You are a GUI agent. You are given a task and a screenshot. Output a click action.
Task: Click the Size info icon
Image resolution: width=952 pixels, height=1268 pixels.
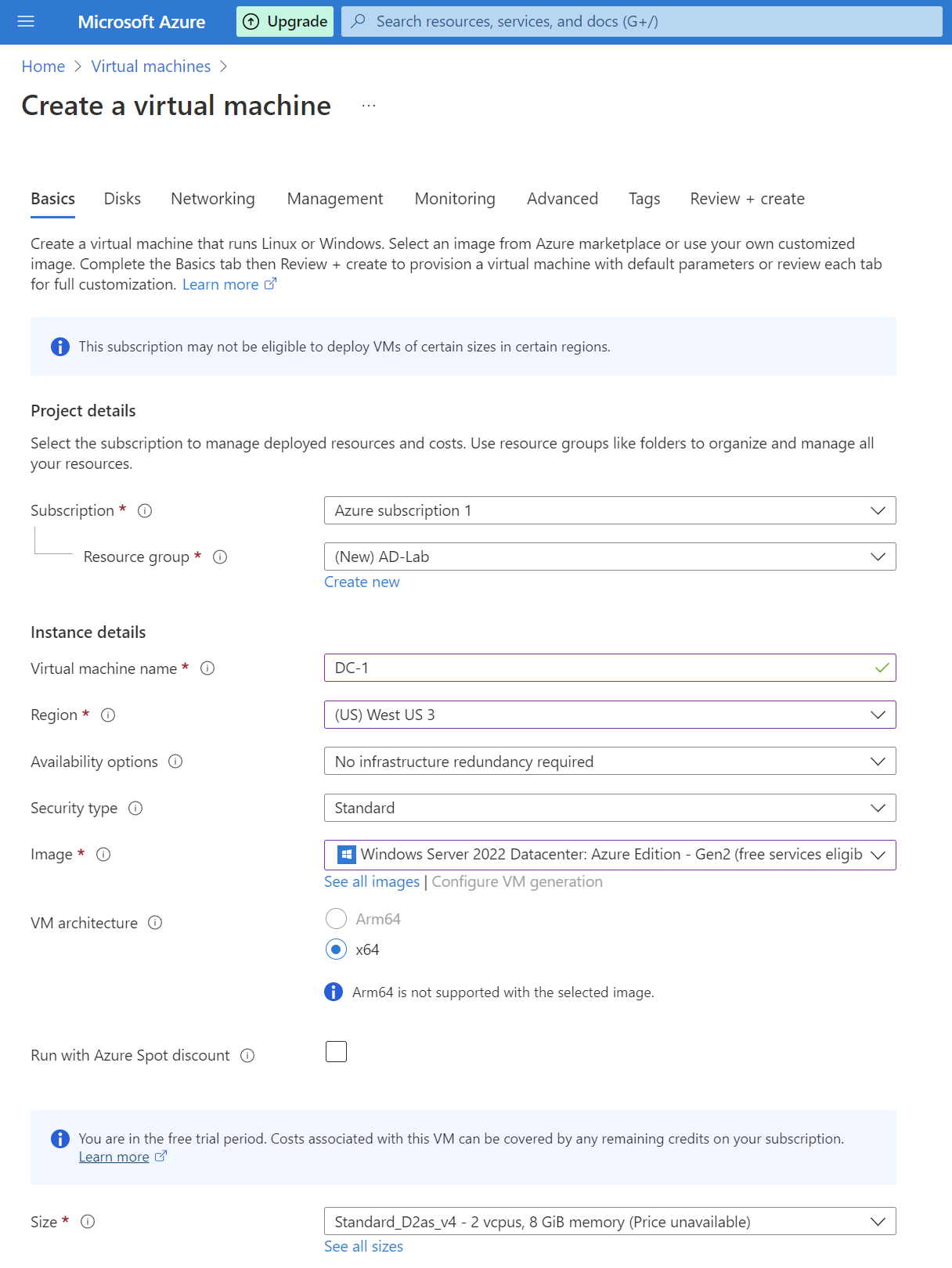coord(88,1222)
